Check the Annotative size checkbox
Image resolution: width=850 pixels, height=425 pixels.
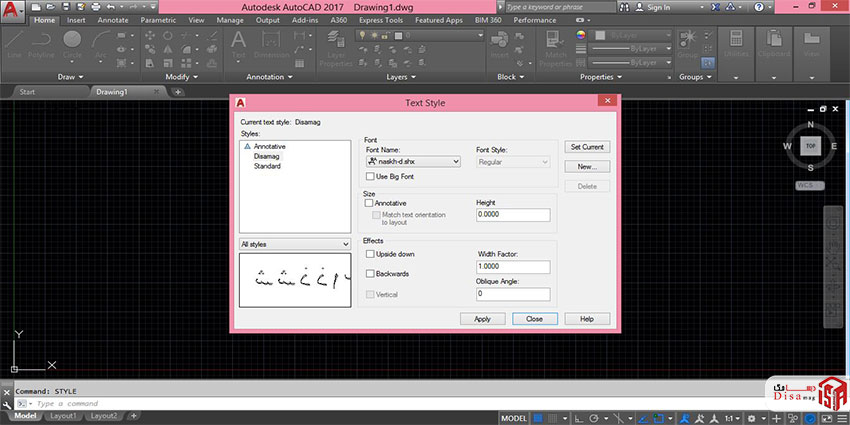tap(370, 203)
